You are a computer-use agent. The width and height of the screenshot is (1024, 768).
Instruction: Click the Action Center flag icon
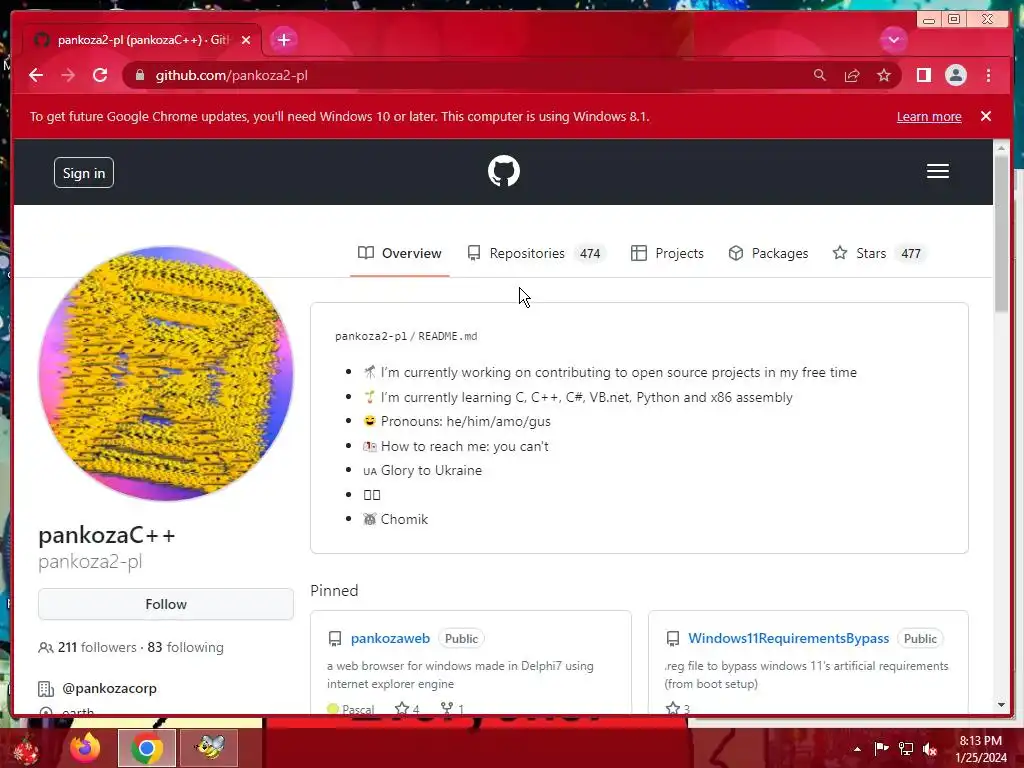tap(881, 749)
